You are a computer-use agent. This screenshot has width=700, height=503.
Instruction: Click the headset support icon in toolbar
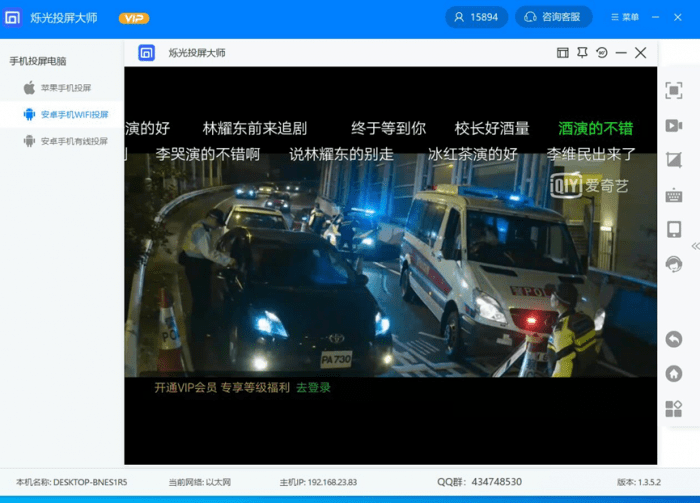[674, 264]
